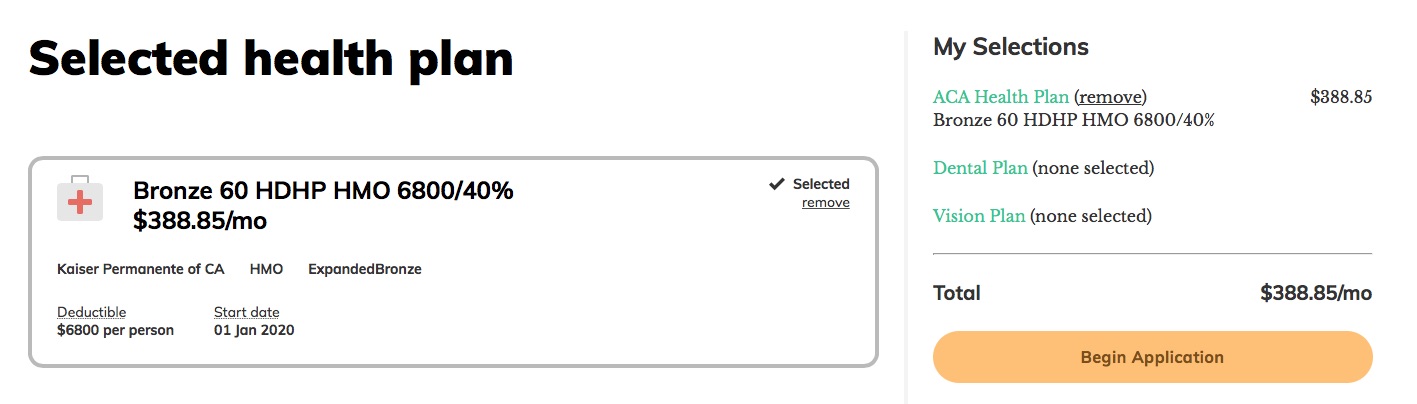
Task: Click the Kaiser Permanente of CA label
Action: coord(141,269)
